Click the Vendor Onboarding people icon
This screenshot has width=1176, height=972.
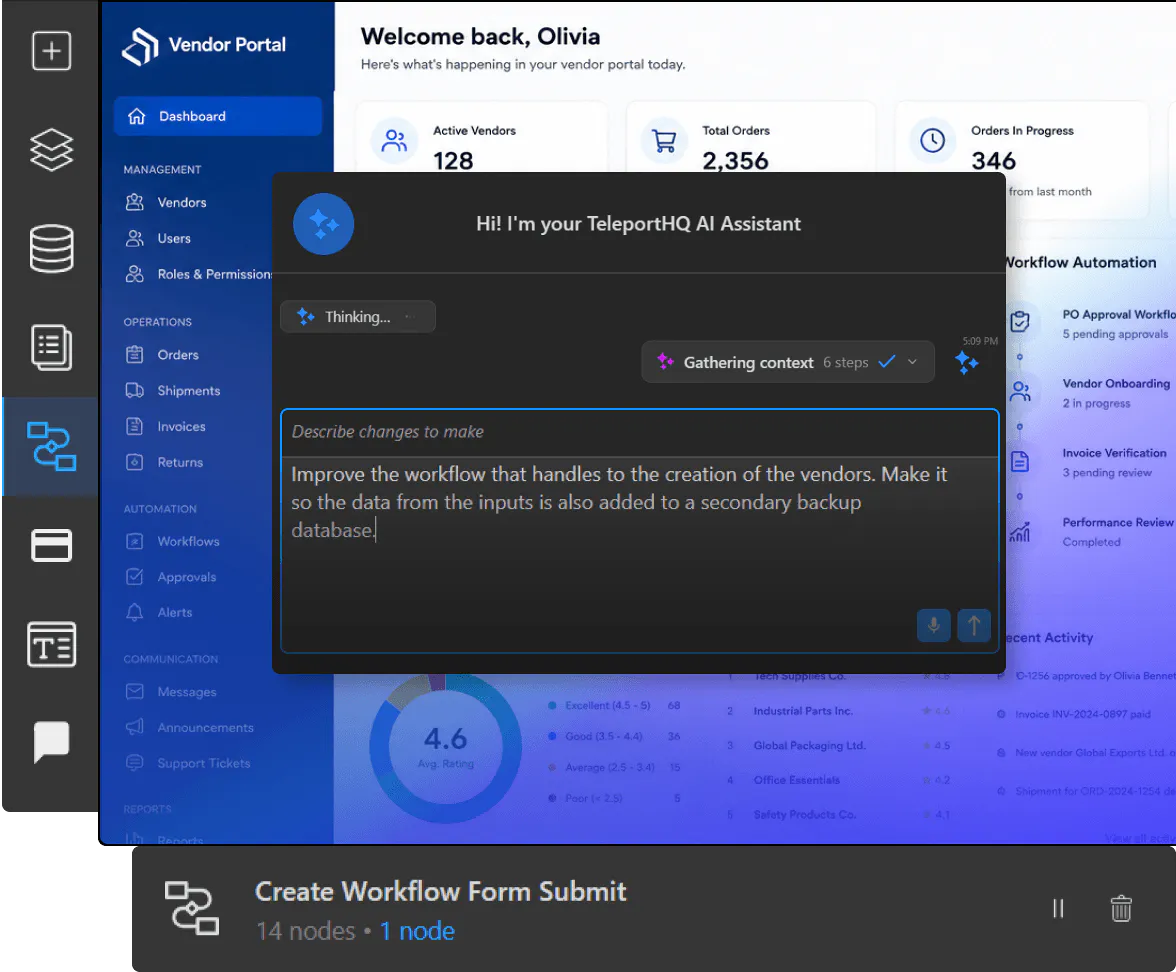point(1020,392)
